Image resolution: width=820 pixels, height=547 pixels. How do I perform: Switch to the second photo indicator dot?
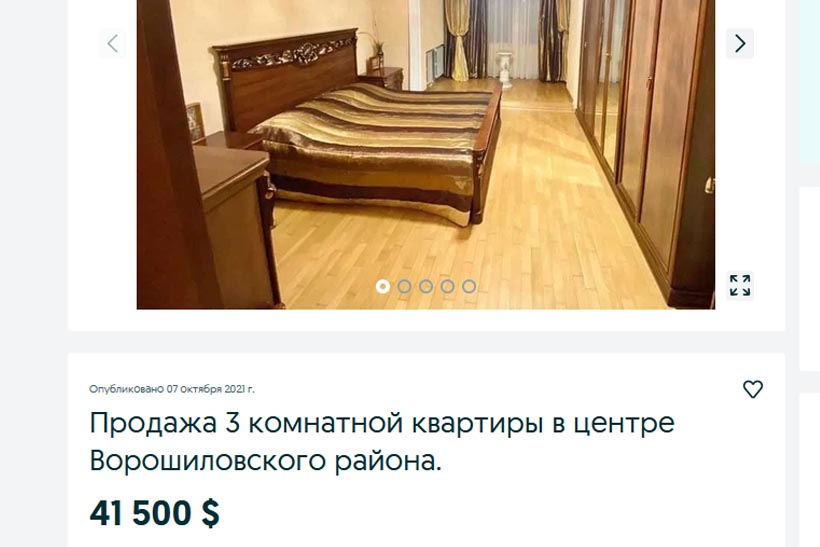click(x=404, y=286)
